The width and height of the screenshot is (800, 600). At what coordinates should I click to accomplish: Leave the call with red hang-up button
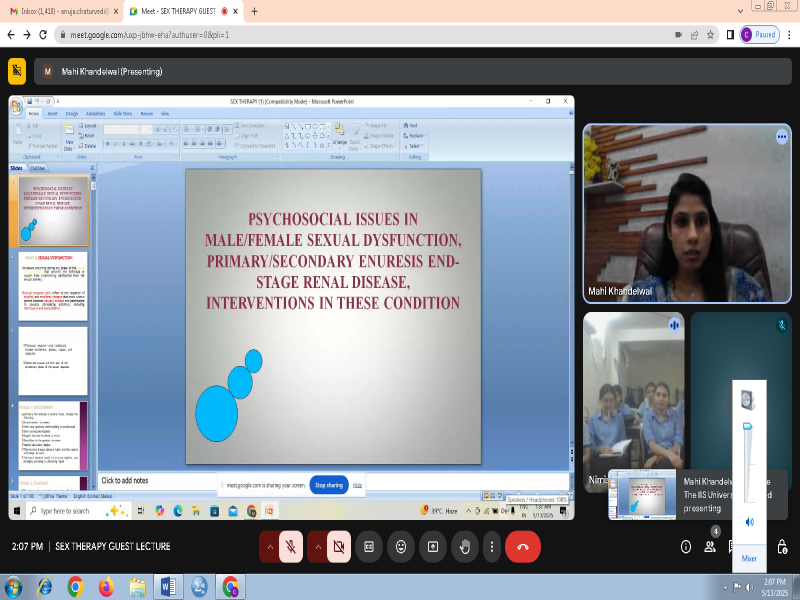523,547
